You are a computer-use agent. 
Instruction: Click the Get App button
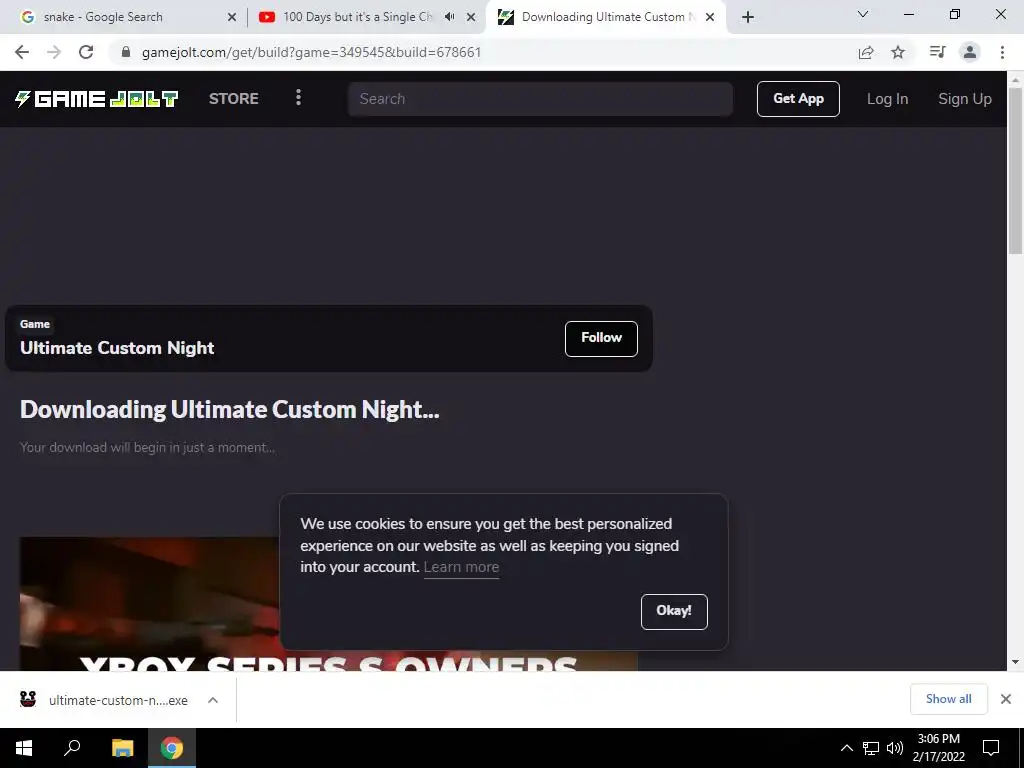(798, 99)
